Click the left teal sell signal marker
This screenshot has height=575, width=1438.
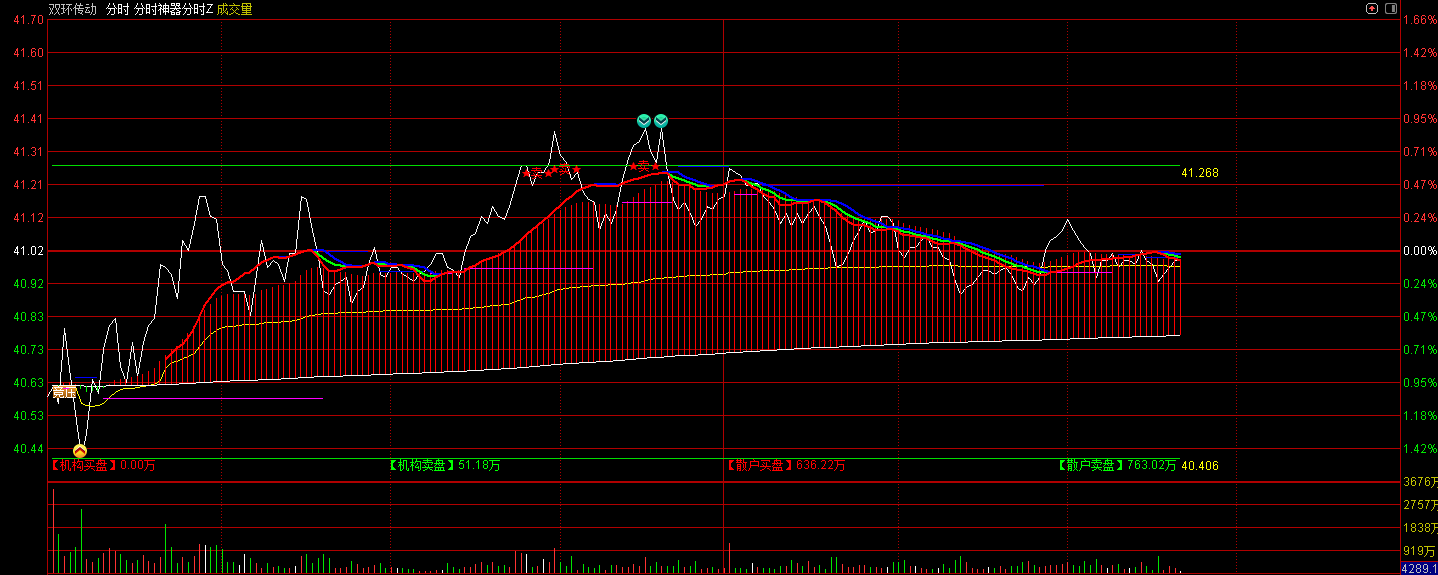pyautogui.click(x=644, y=121)
